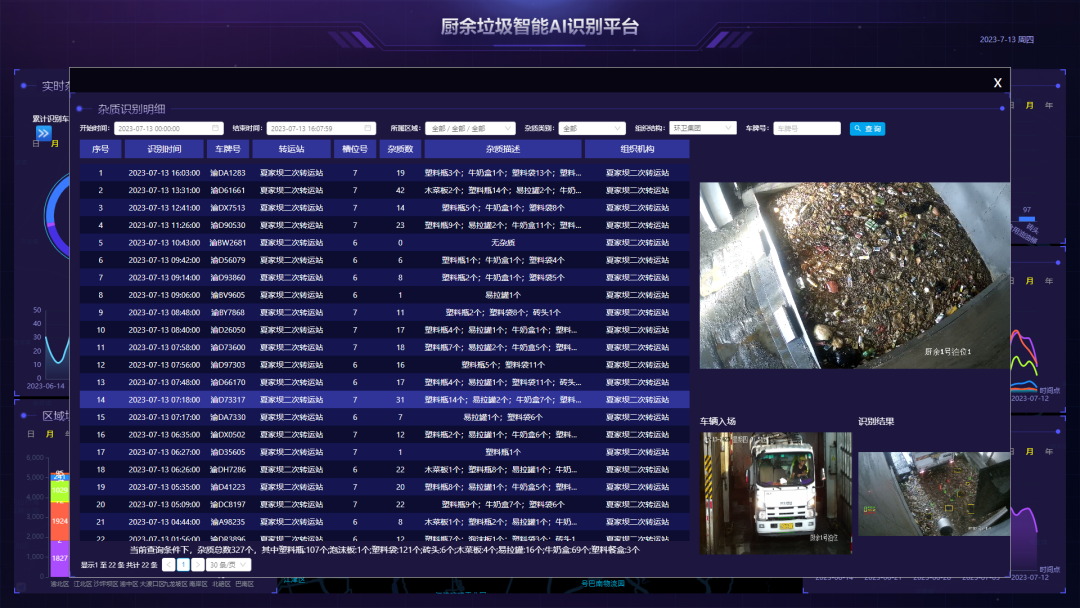
Task: Click the 转运站 column header
Action: (x=291, y=149)
